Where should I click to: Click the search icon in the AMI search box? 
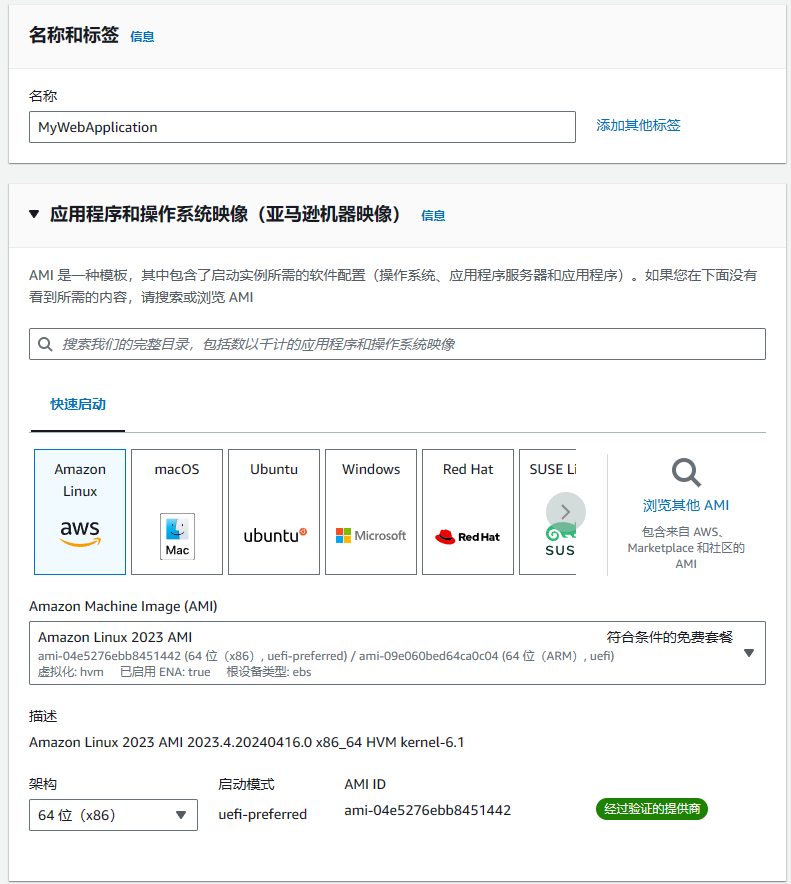(x=45, y=344)
